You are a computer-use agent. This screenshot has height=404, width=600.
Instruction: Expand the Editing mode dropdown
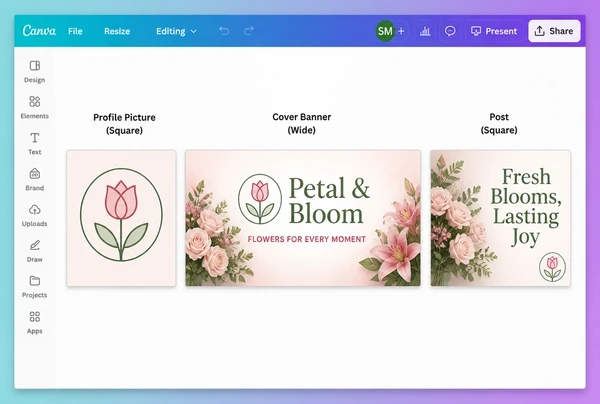(x=176, y=31)
